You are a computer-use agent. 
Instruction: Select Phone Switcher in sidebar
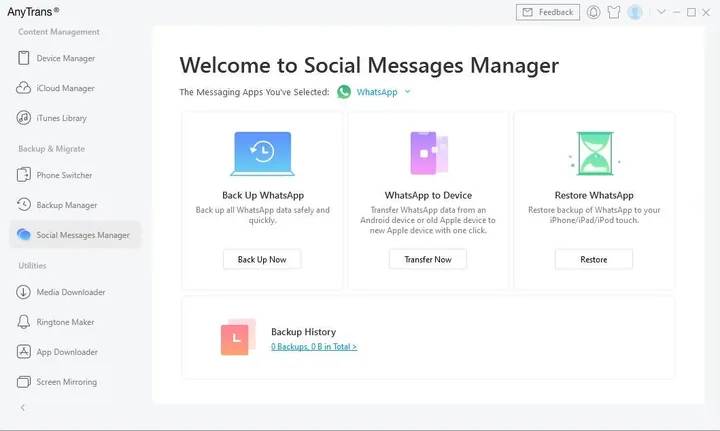pos(64,175)
